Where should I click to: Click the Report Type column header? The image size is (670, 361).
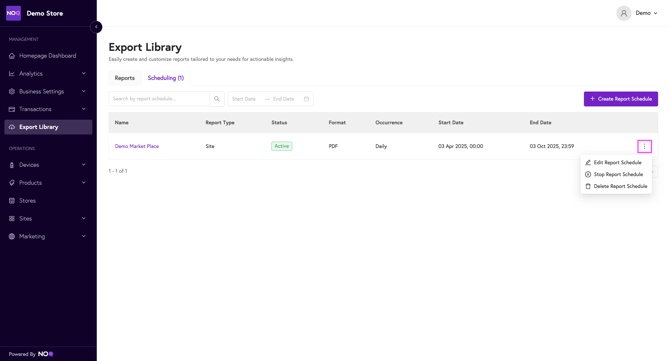[220, 123]
